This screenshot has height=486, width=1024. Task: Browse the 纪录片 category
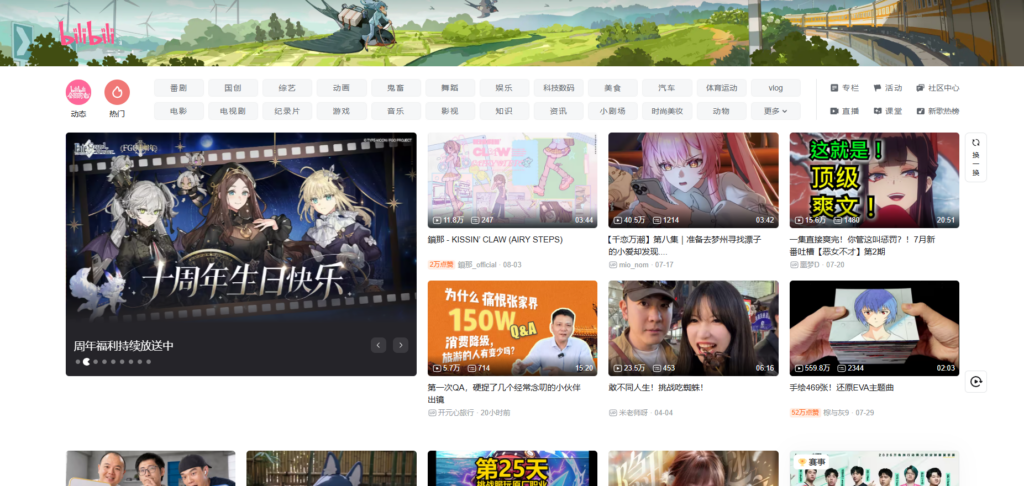(287, 111)
